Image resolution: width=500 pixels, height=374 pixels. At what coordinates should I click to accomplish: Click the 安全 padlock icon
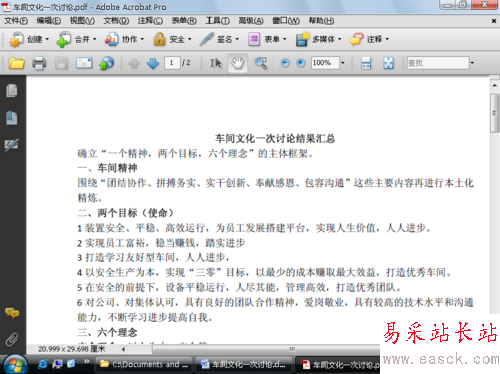[x=159, y=39]
